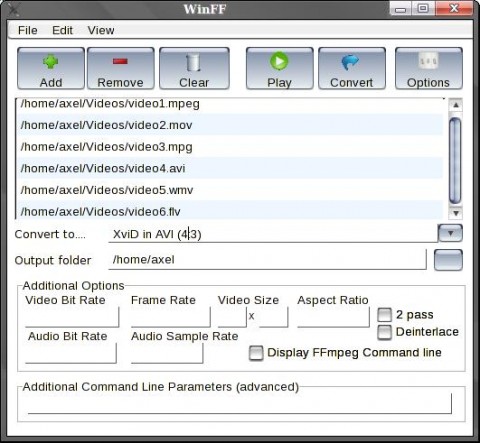This screenshot has height=443, width=480.
Task: Click the file list scrollbar thumb
Action: tap(455, 160)
